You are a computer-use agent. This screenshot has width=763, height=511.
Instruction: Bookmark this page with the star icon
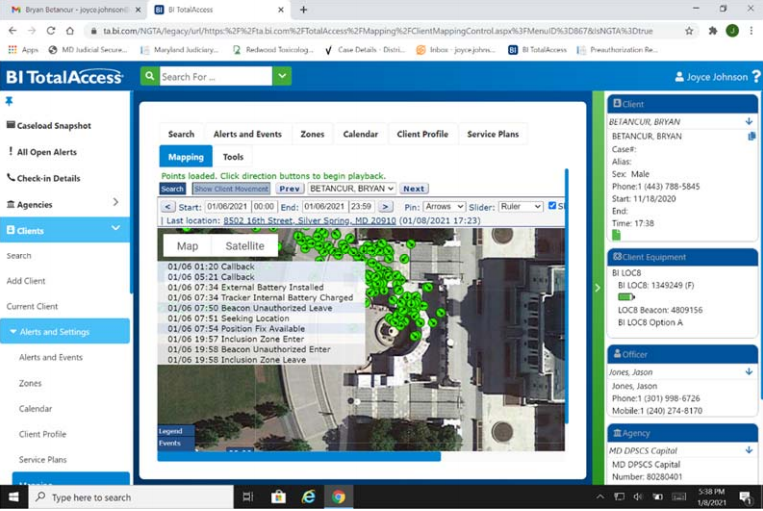689,31
